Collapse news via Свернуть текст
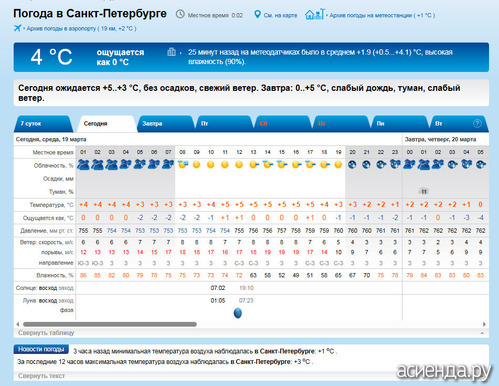The image size is (499, 386). point(41,376)
